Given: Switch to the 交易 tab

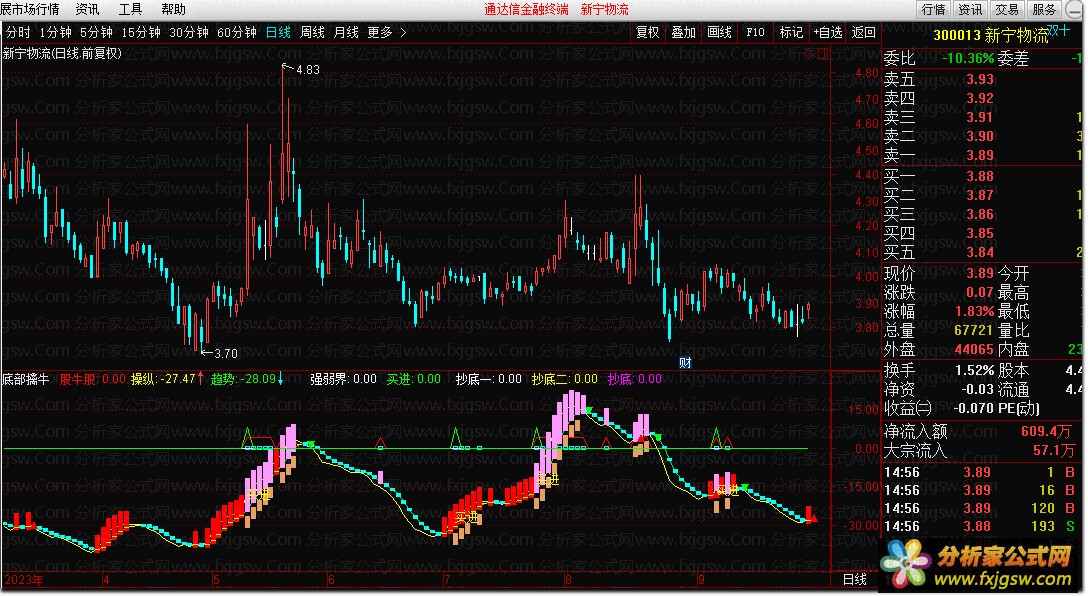Looking at the screenshot, I should 1007,9.
